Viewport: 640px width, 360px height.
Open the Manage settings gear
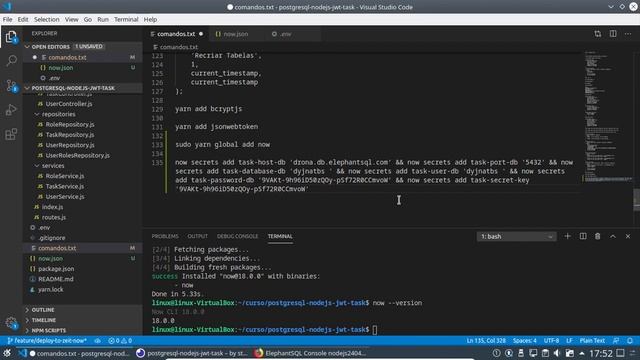coord(11,323)
